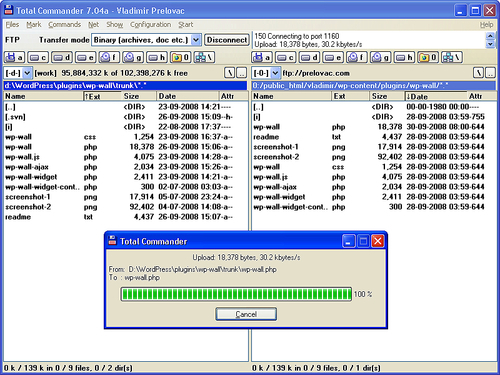Select drive d button in left panel

click(62, 57)
